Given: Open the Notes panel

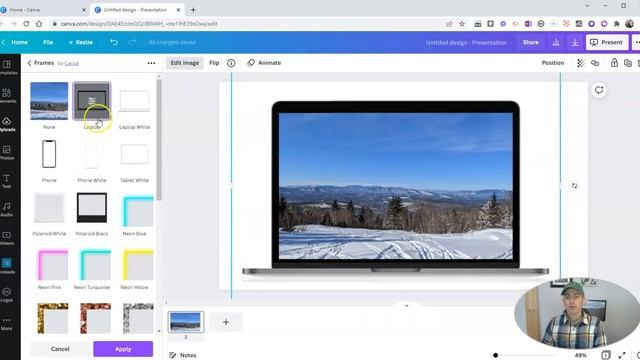Looking at the screenshot, I should 182,355.
